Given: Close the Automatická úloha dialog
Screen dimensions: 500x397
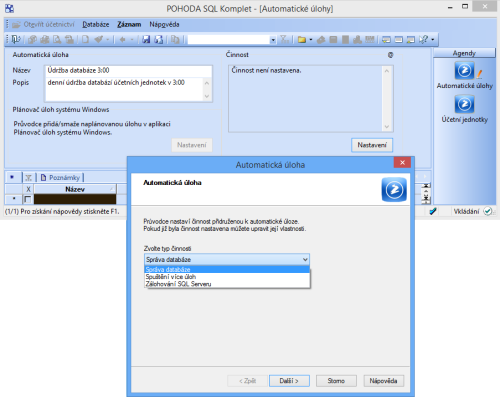Looking at the screenshot, I should point(402,162).
